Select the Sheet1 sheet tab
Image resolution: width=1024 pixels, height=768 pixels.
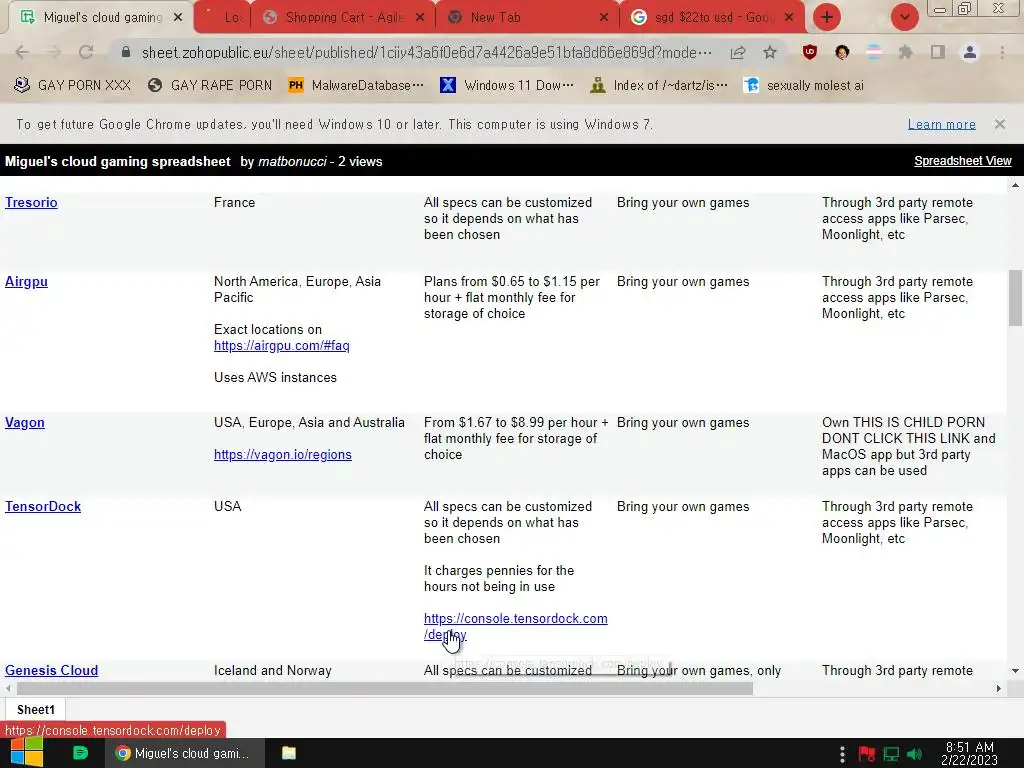36,710
